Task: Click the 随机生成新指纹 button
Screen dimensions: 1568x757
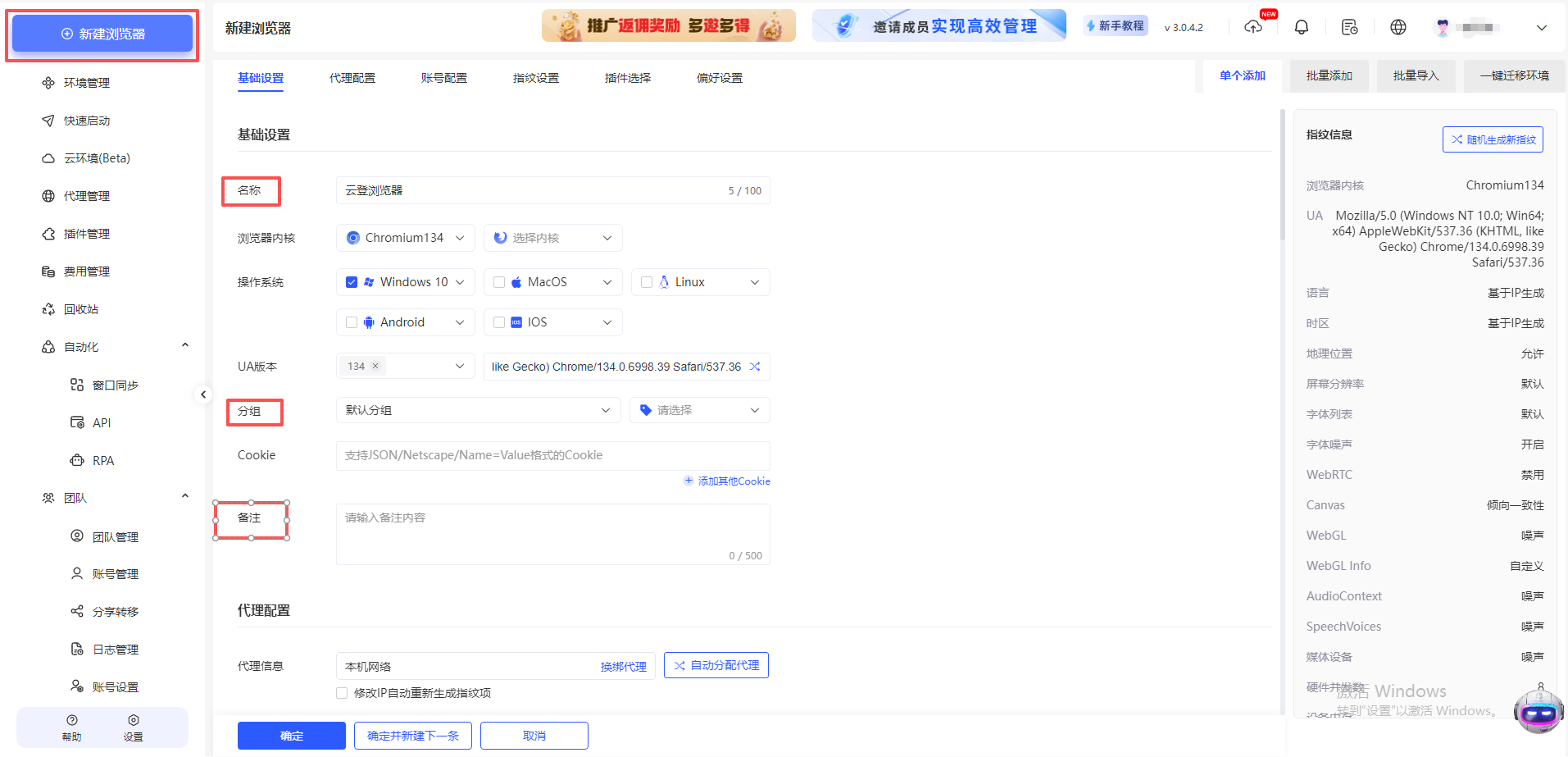Action: (x=1492, y=139)
